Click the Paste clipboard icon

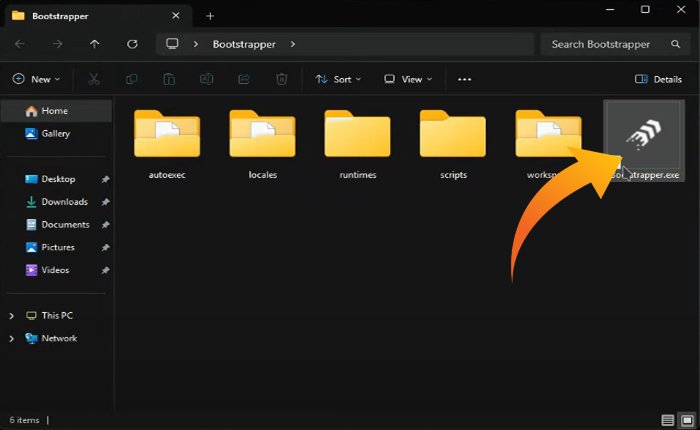169,79
